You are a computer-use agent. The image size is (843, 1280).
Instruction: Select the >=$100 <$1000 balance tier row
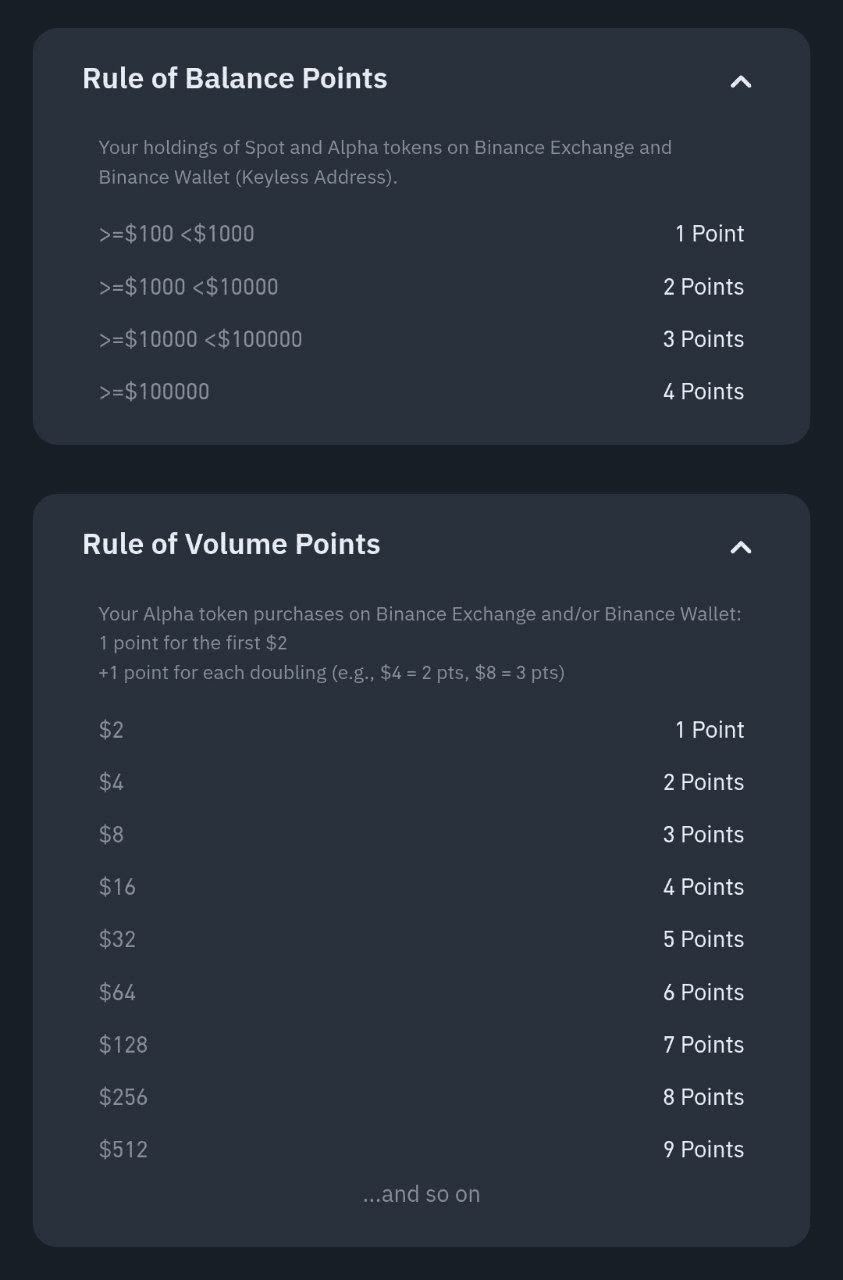click(177, 234)
